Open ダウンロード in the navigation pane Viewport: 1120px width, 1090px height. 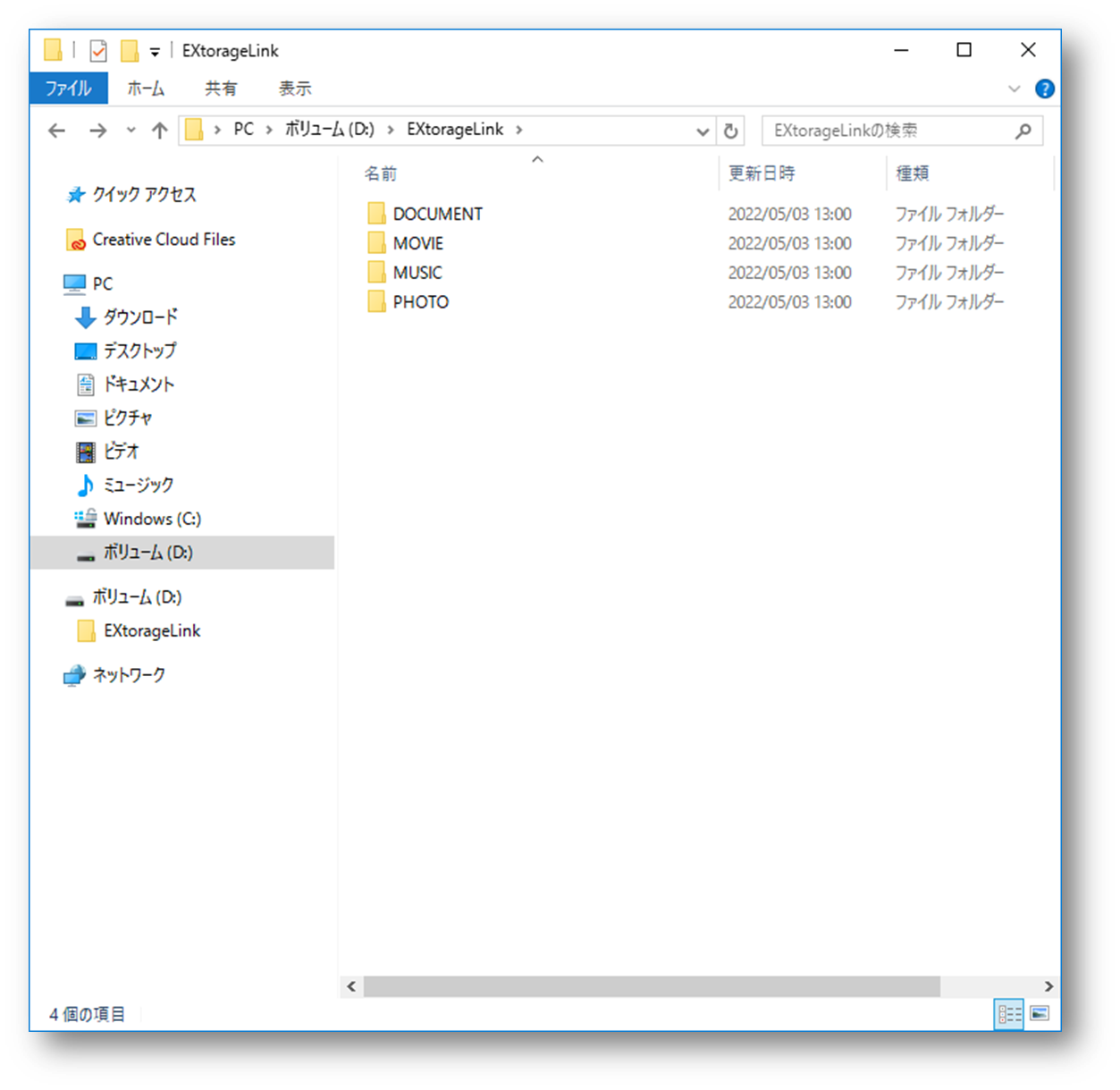(140, 317)
